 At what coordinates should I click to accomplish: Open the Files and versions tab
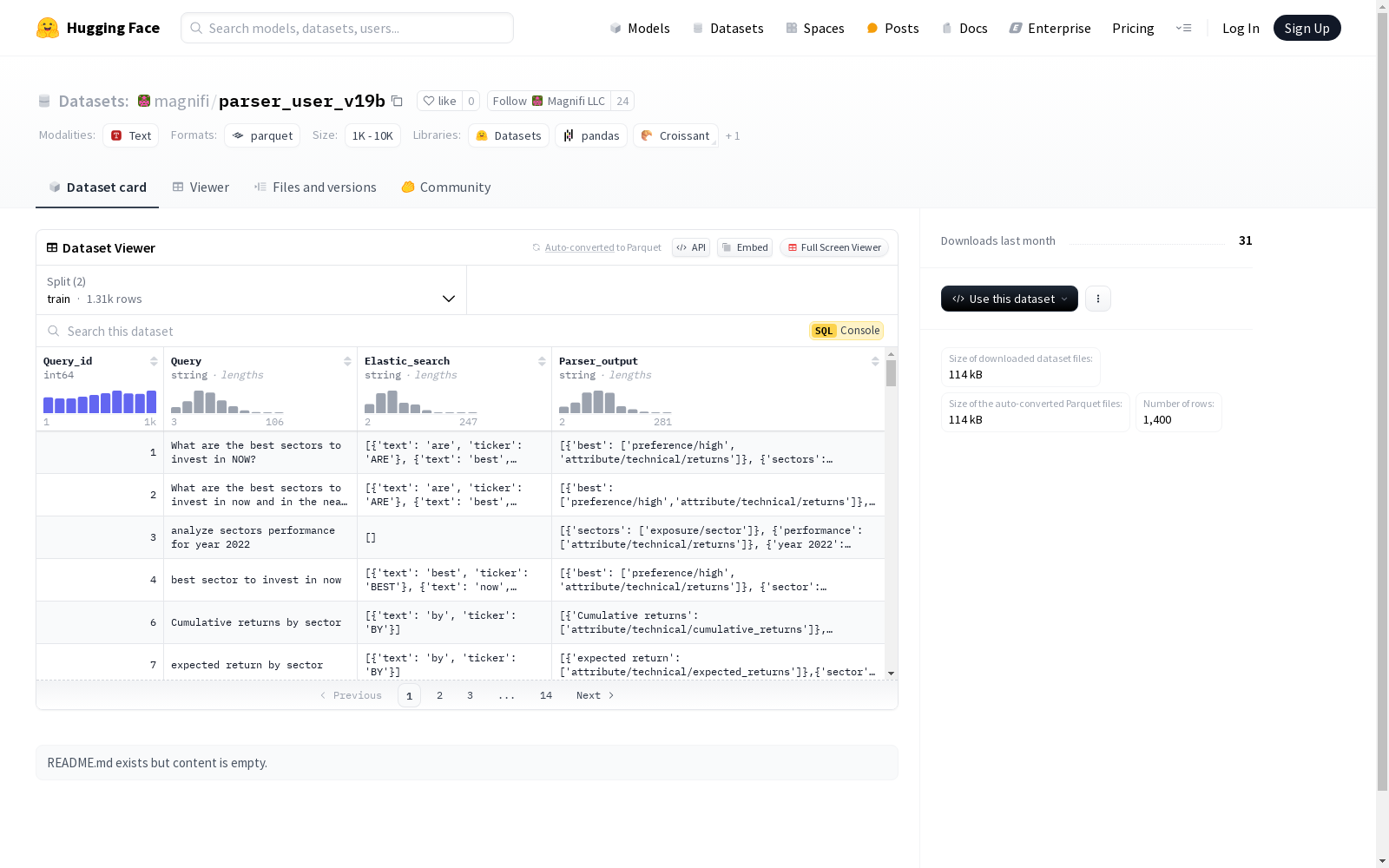click(x=315, y=187)
